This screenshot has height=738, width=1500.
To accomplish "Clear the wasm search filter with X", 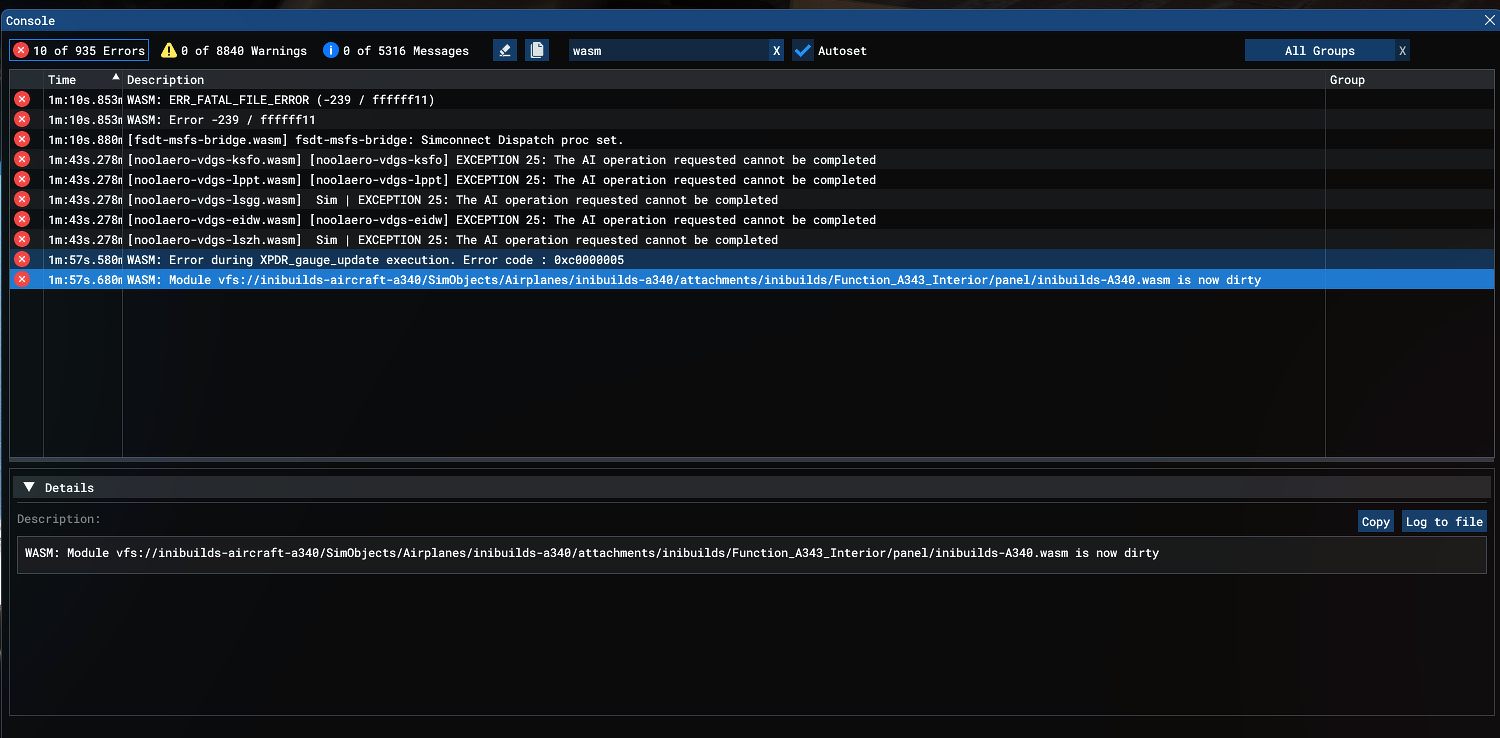I will point(776,50).
